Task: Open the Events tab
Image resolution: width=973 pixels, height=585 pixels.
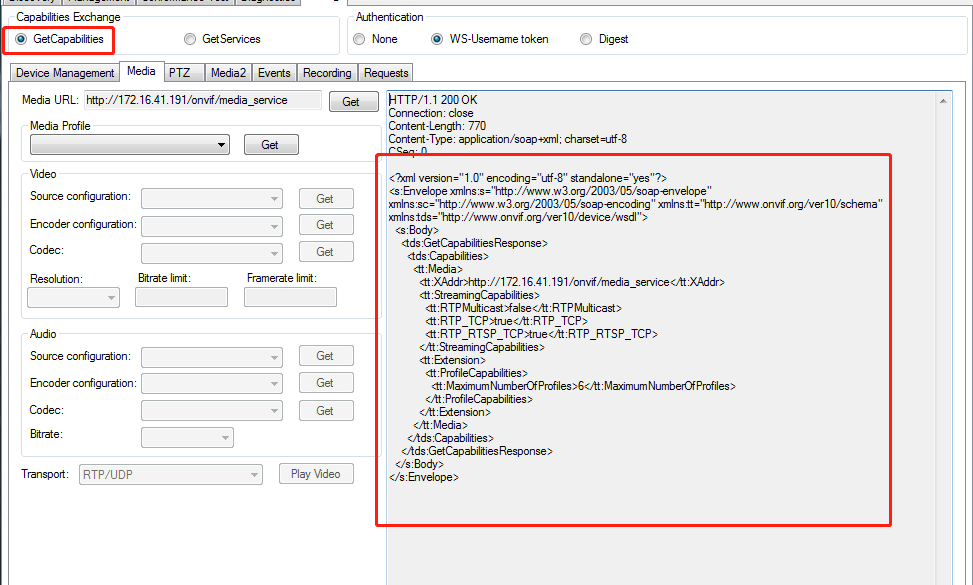Action: (x=274, y=72)
